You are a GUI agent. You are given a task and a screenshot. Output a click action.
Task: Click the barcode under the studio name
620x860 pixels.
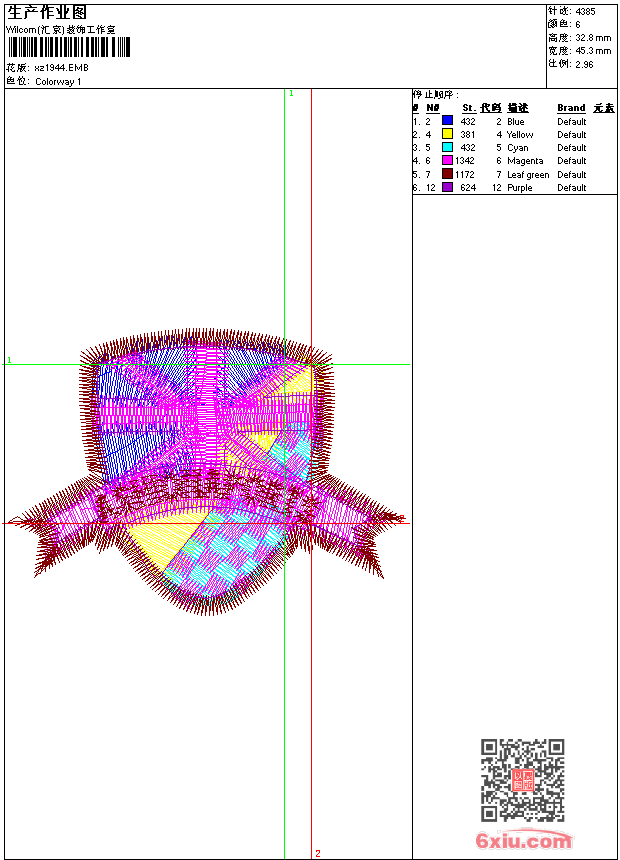click(x=69, y=47)
